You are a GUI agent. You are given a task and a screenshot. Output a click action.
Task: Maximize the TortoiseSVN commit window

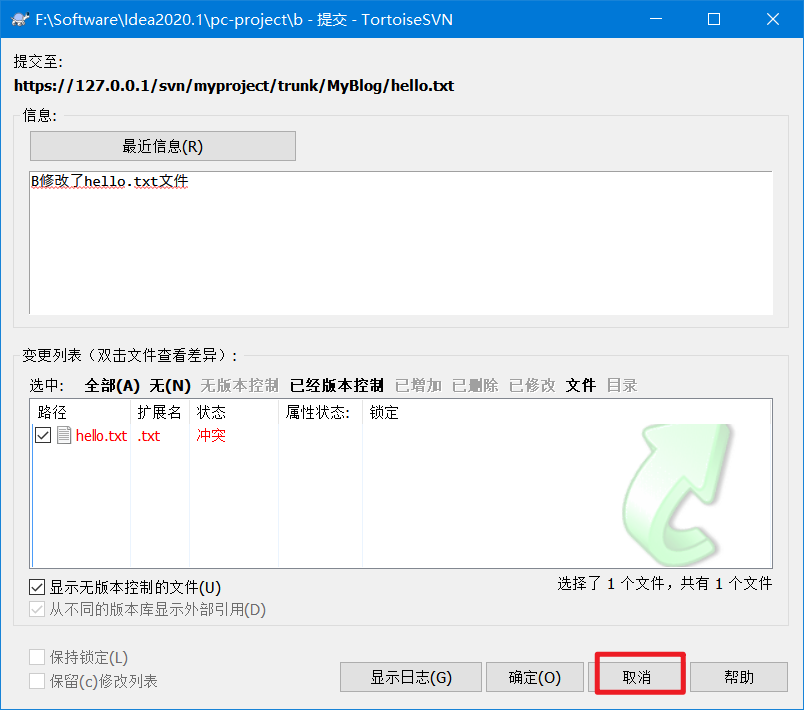[714, 19]
